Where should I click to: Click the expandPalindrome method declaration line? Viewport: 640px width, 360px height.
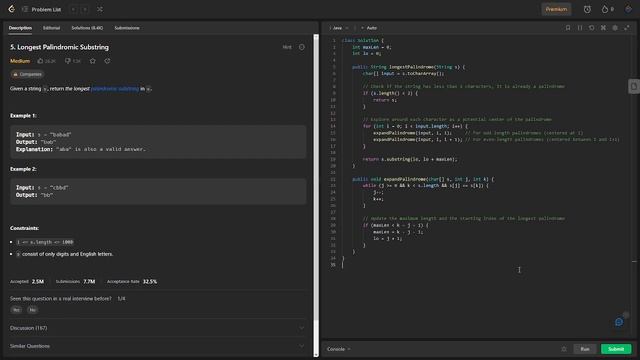pos(423,179)
